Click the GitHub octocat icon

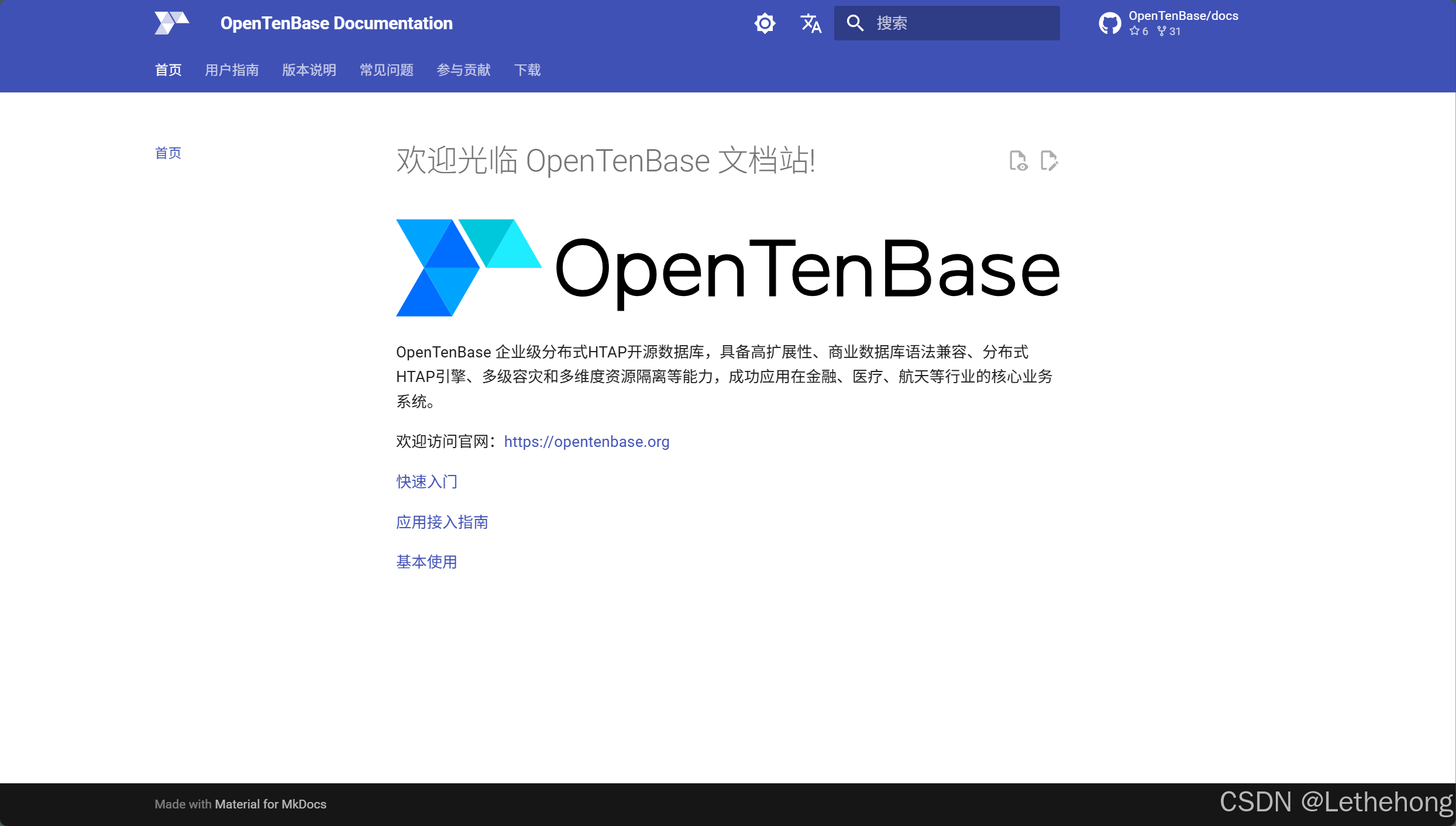[x=1110, y=23]
